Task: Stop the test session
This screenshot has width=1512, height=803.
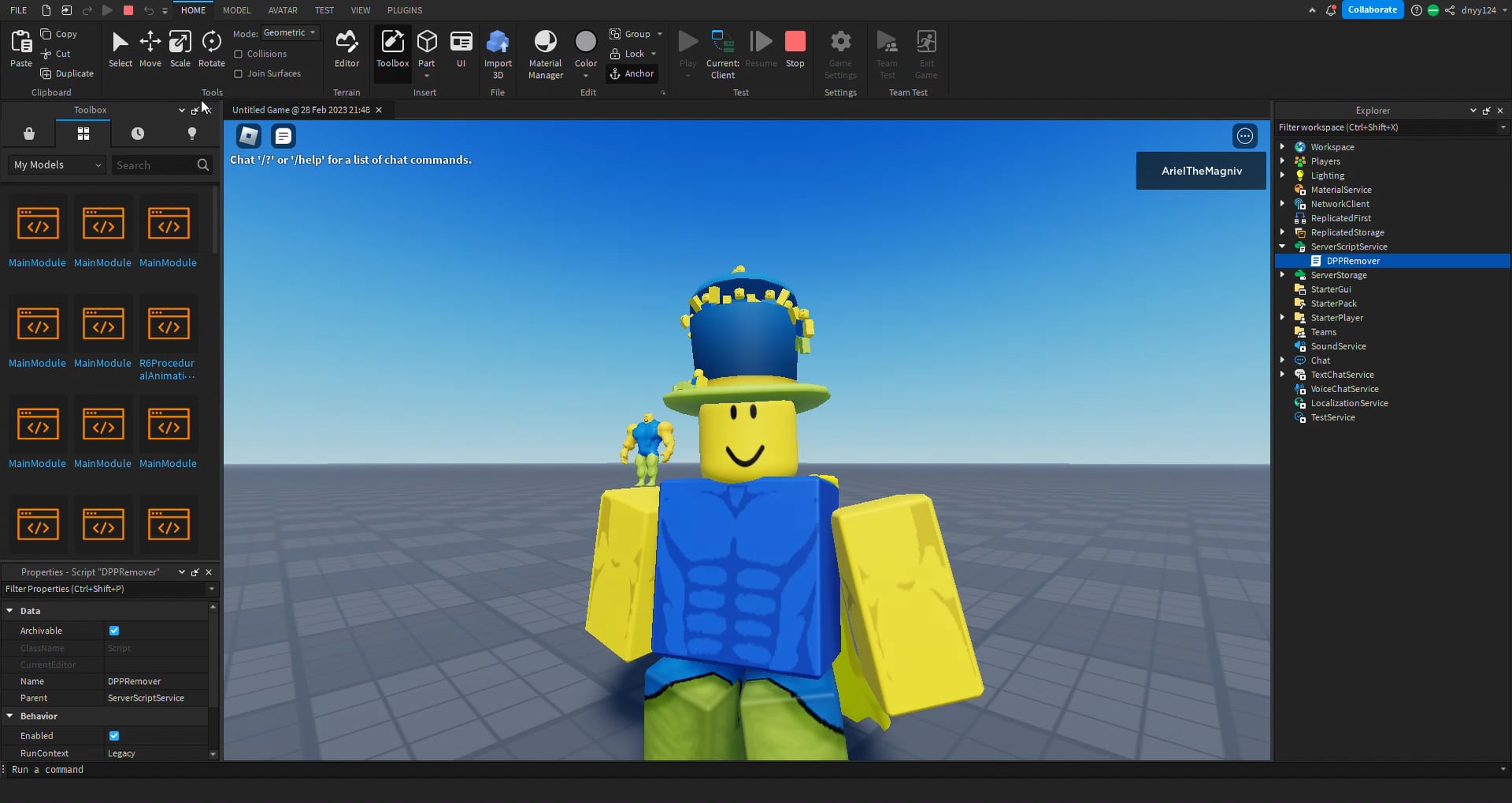Action: pos(795,46)
